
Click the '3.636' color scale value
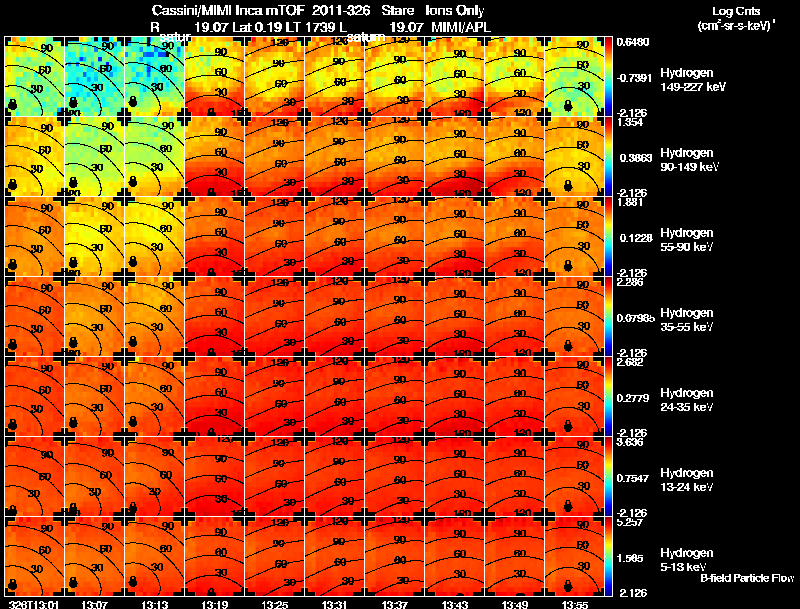(630, 442)
